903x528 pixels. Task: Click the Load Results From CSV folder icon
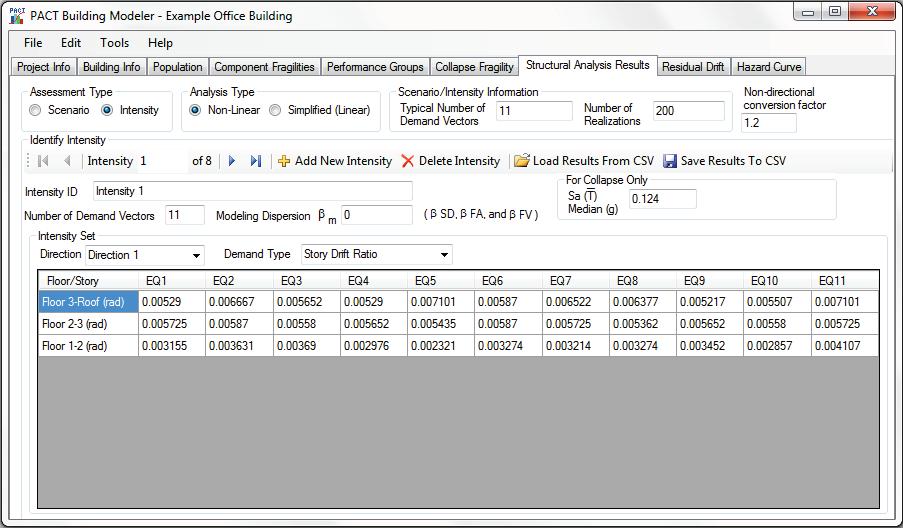522,161
